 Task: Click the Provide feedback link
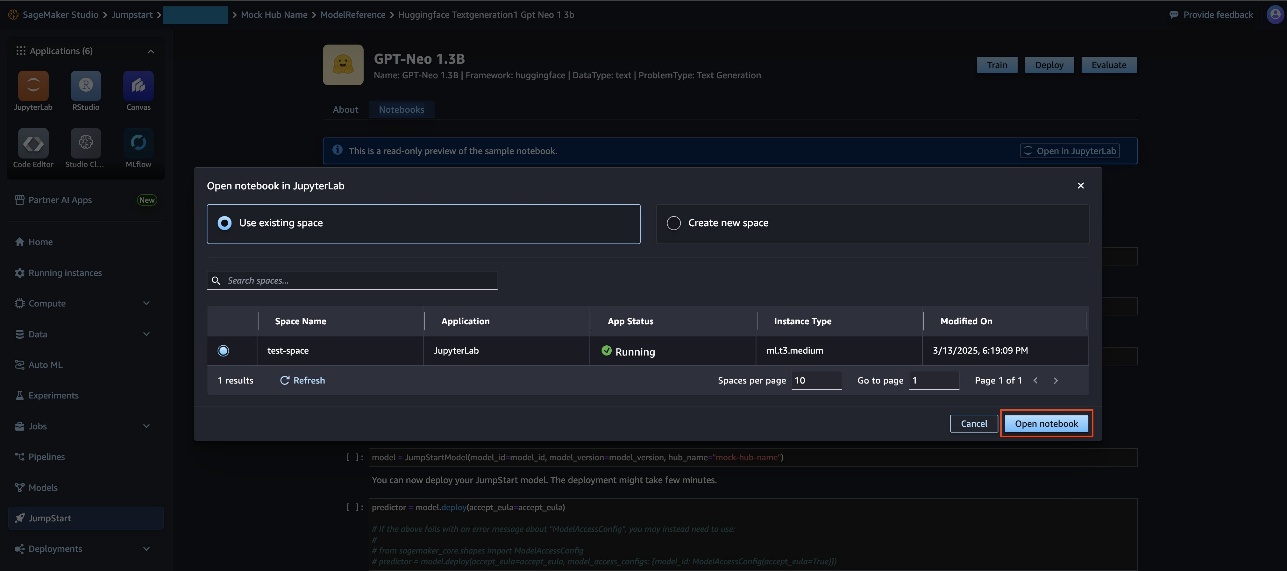(1217, 15)
